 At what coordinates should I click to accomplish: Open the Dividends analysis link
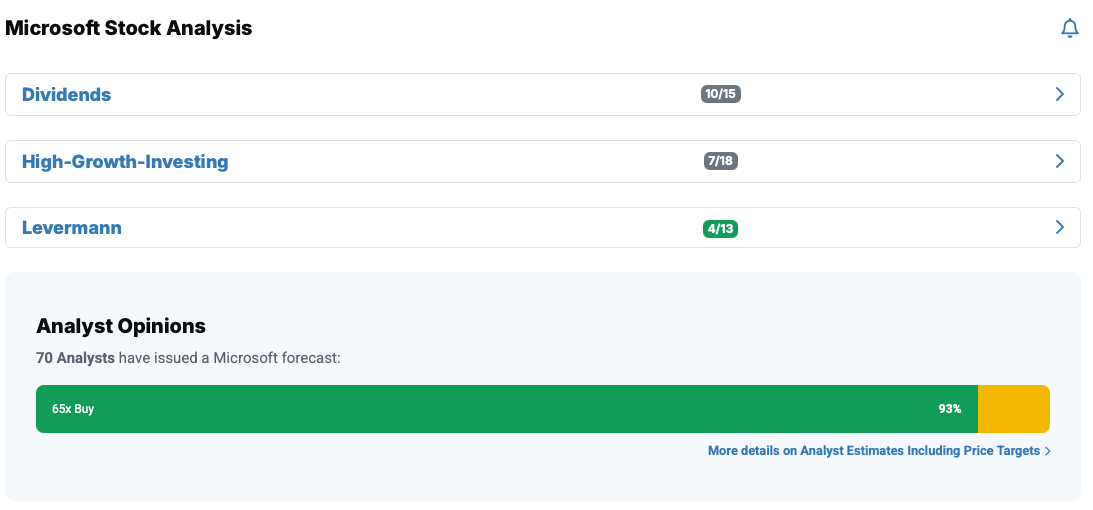[x=66, y=95]
